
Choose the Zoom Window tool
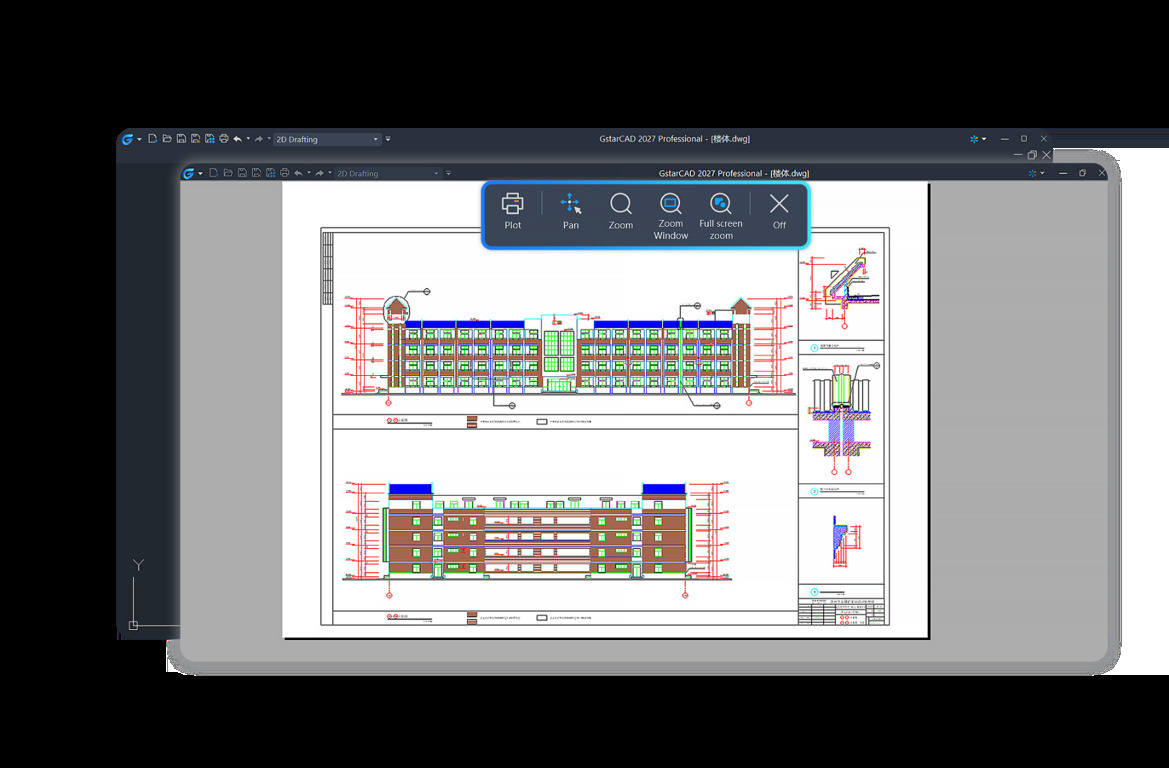pos(670,216)
